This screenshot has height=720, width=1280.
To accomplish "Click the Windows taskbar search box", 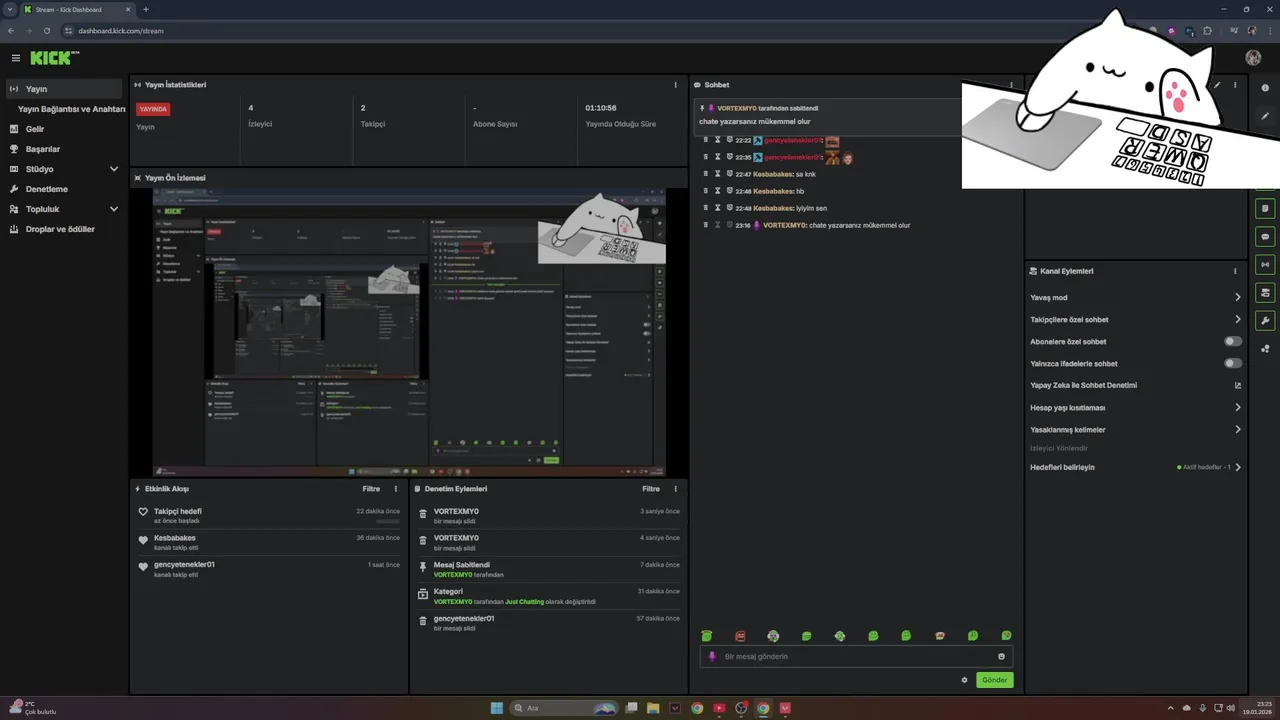I will [565, 708].
